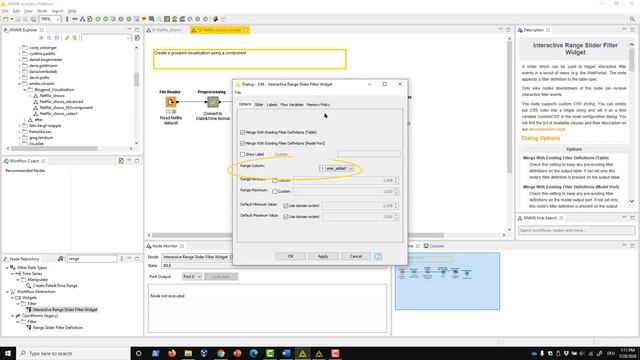Click the yellow annotation toolbar icon
Image resolution: width=640 pixels, height=360 pixels.
pyautogui.click(x=144, y=19)
